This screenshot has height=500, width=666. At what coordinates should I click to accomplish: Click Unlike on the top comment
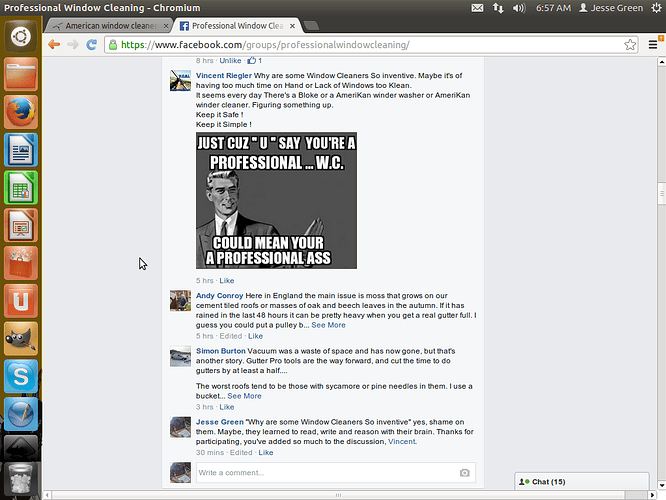[230, 61]
